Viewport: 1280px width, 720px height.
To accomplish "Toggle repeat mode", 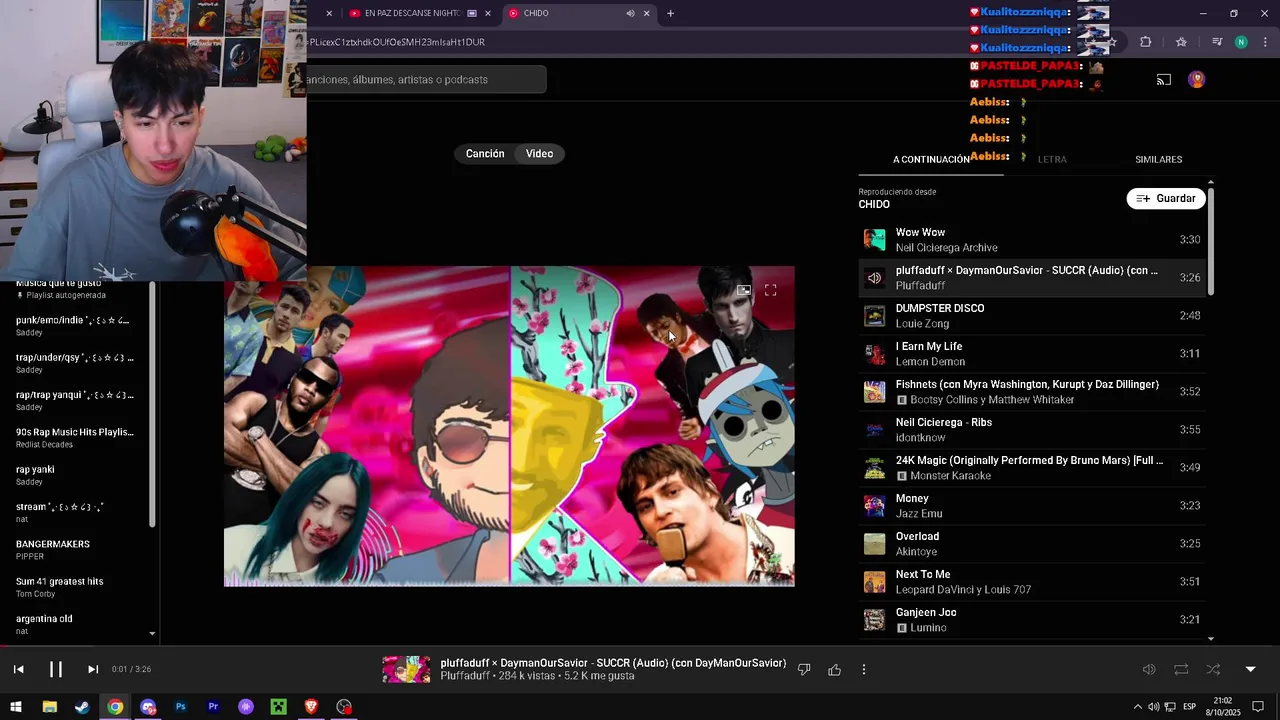I will (x=1181, y=669).
